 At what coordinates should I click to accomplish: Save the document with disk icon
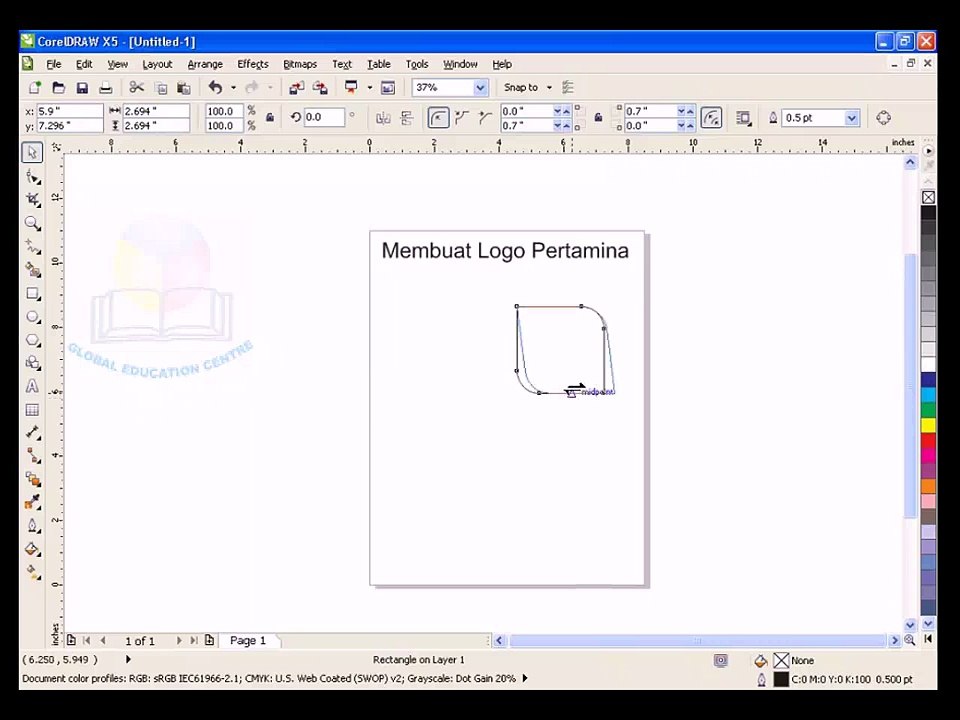82,88
